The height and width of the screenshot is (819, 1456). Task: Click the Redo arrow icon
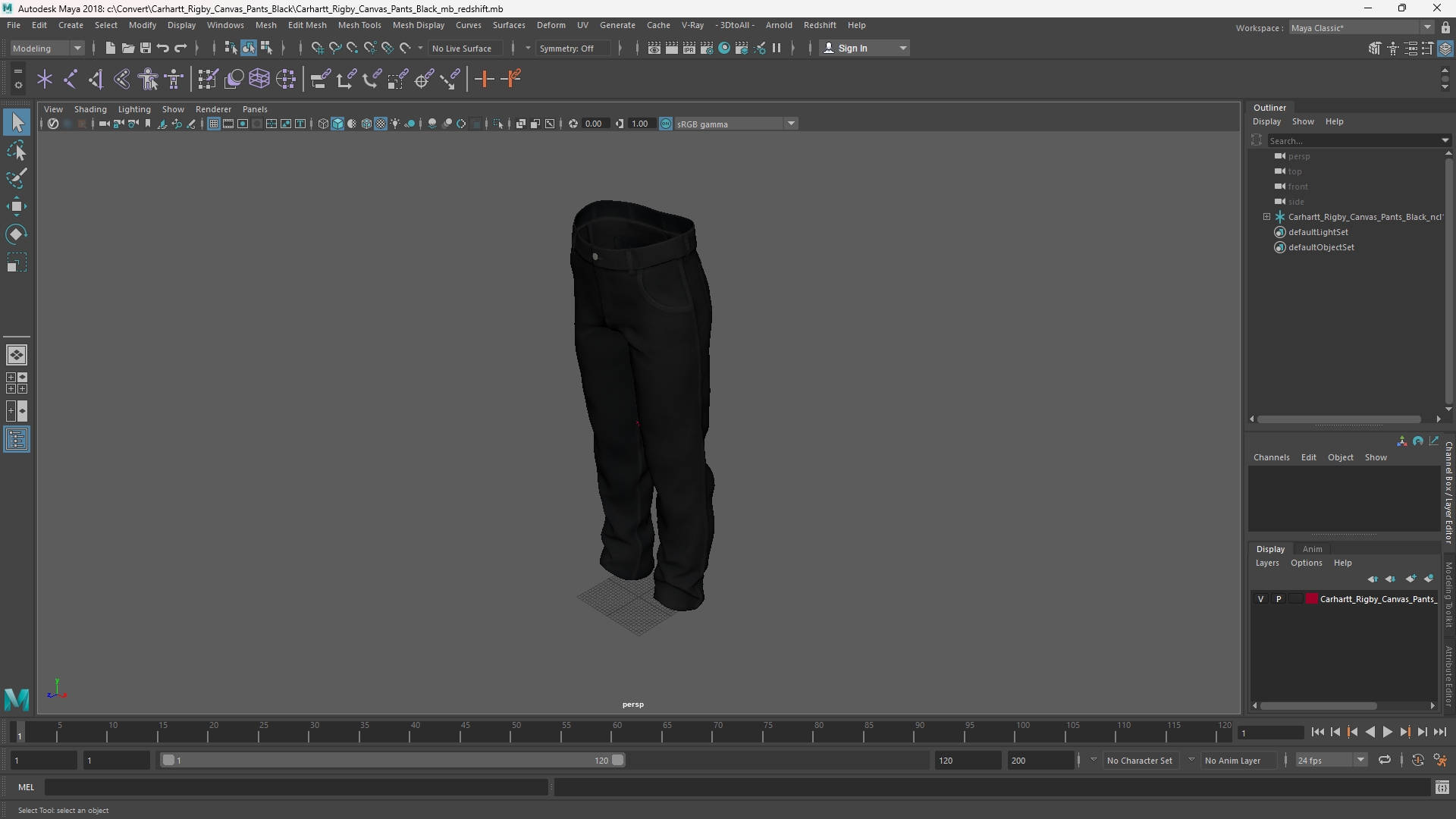[x=180, y=48]
